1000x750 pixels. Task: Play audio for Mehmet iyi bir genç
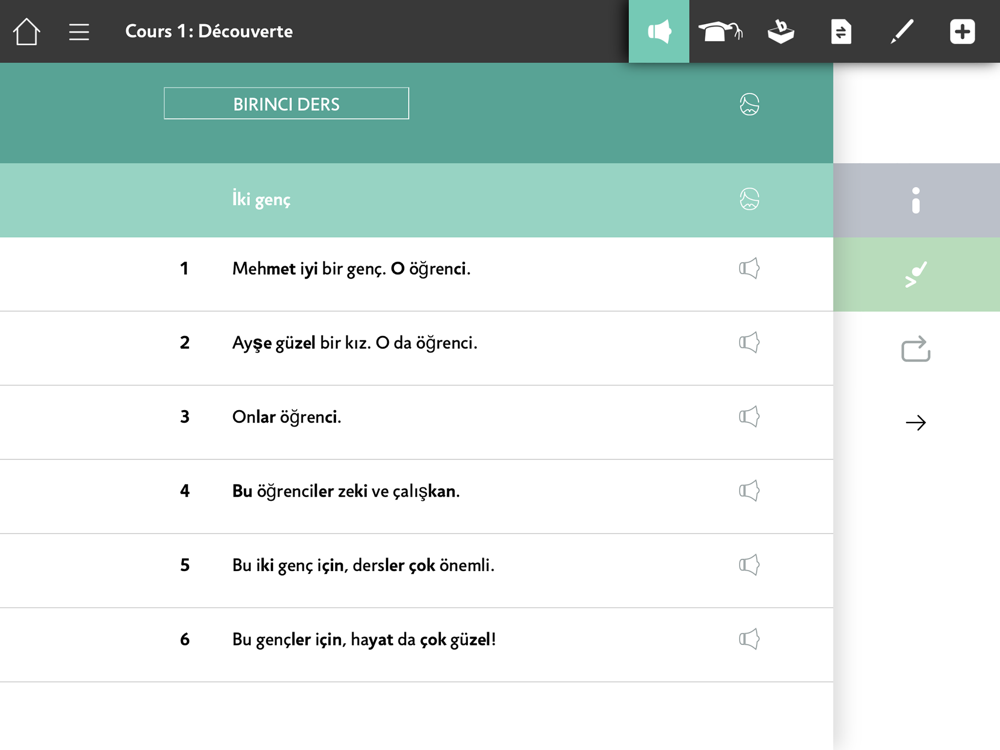pyautogui.click(x=749, y=268)
